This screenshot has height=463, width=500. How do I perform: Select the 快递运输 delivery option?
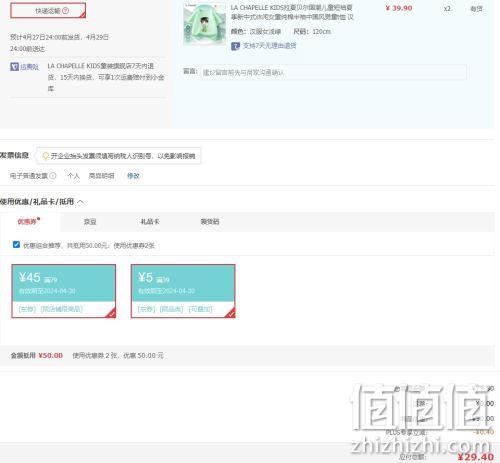(48, 10)
